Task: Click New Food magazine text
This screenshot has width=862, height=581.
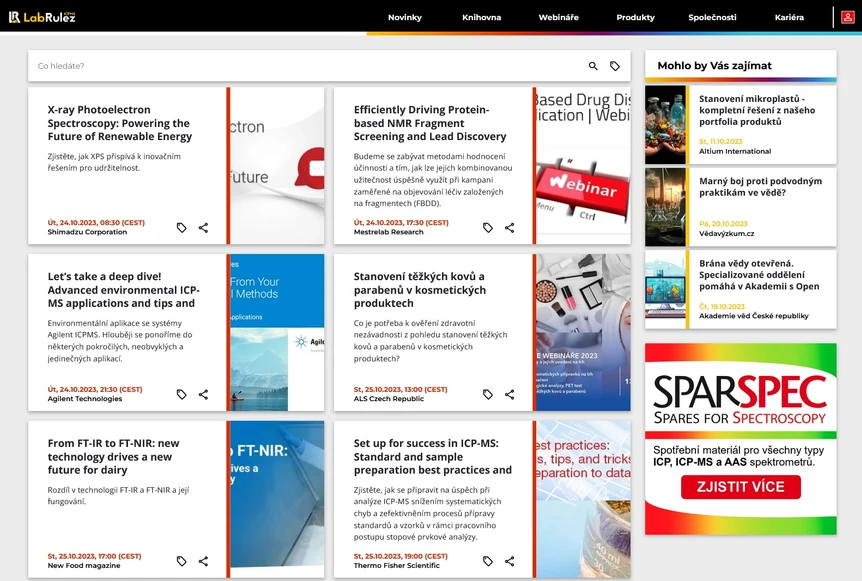Action: point(84,565)
